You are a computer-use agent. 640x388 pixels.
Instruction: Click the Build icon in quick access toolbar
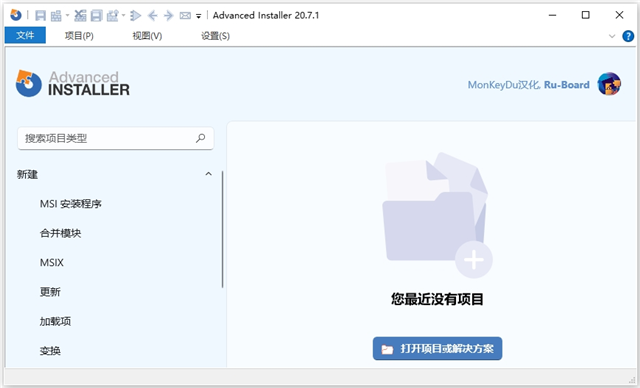[56, 16]
